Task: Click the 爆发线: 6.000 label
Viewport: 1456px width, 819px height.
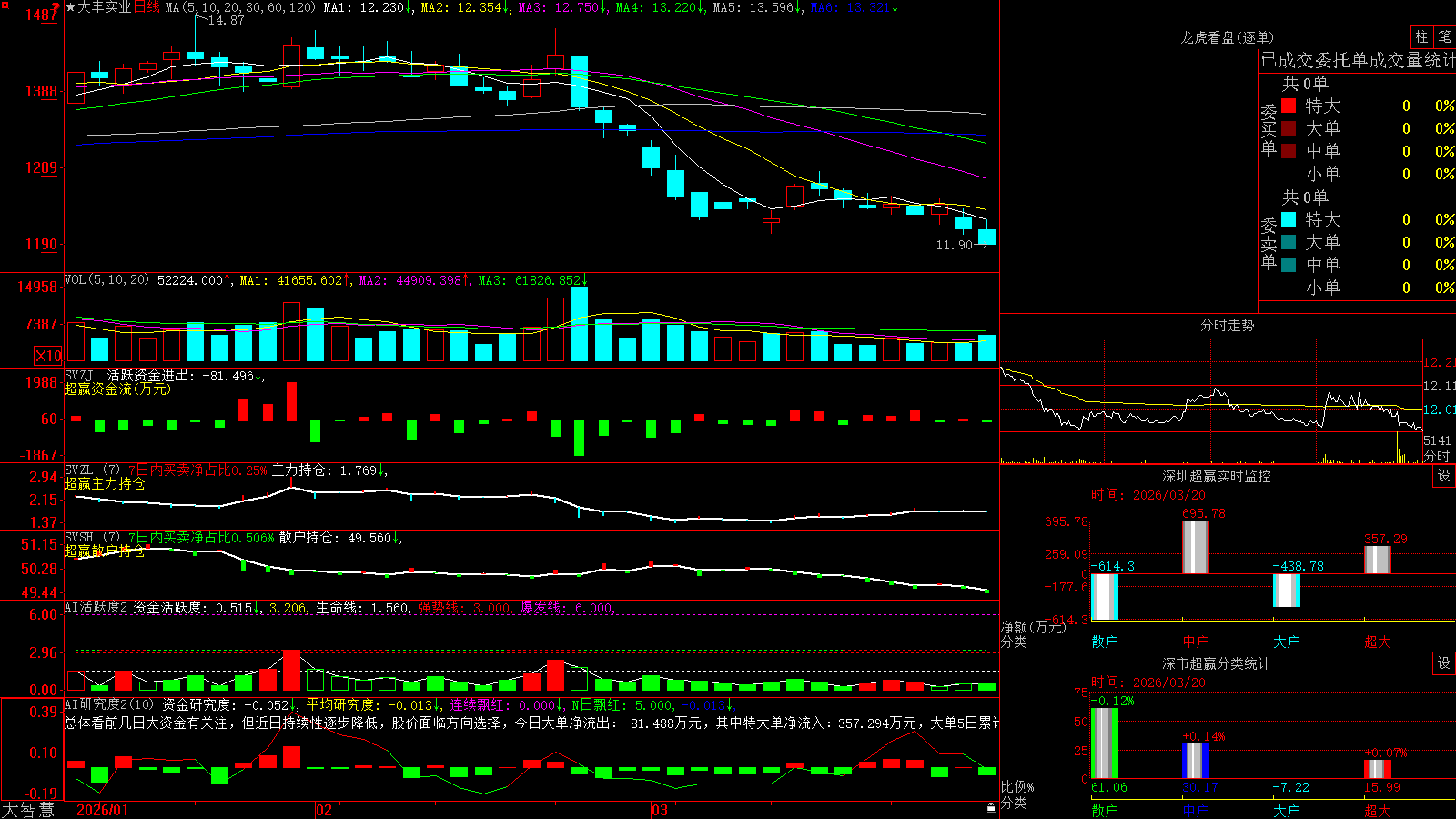Action: click(x=568, y=608)
